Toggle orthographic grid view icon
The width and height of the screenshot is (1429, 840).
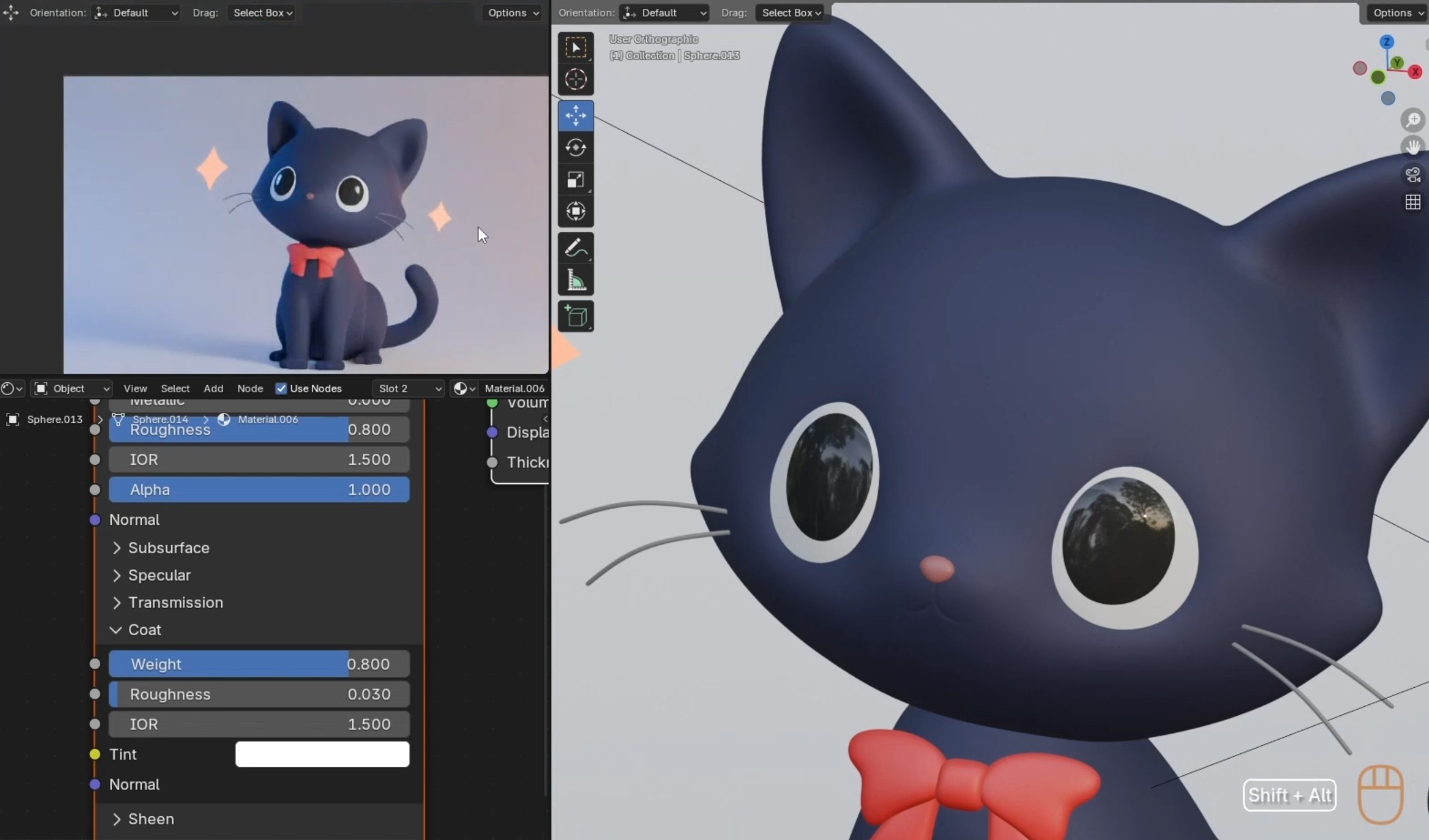coord(1413,202)
